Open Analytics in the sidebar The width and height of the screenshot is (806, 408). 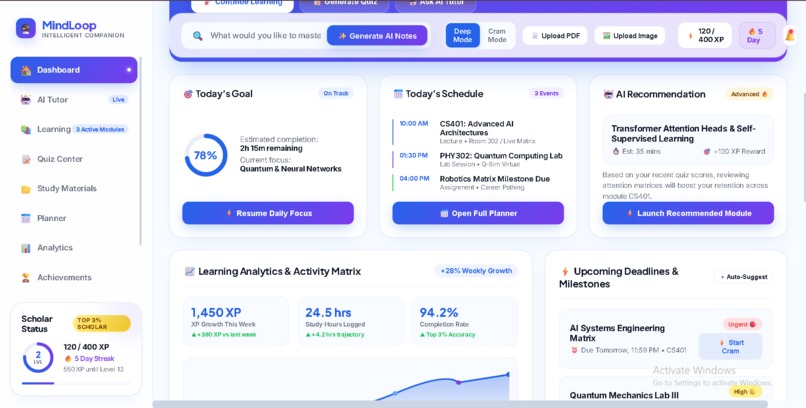tap(74, 248)
